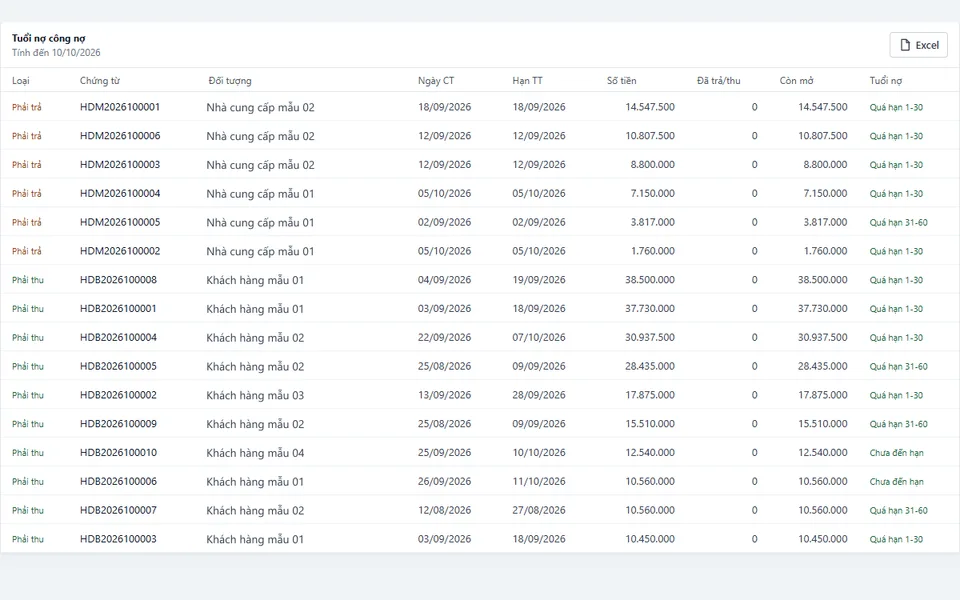Click 'Khách hàng mẫu 03' party name

pos(255,396)
